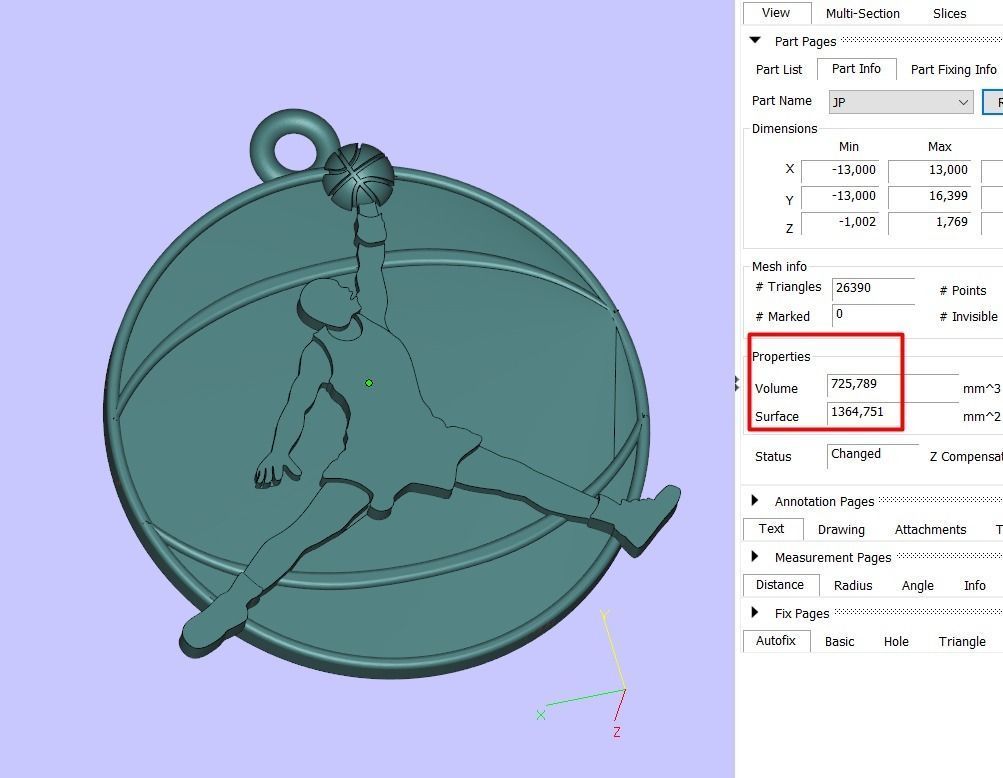Viewport: 1003px width, 778px height.
Task: Click the '# Points' label
Action: (x=963, y=290)
